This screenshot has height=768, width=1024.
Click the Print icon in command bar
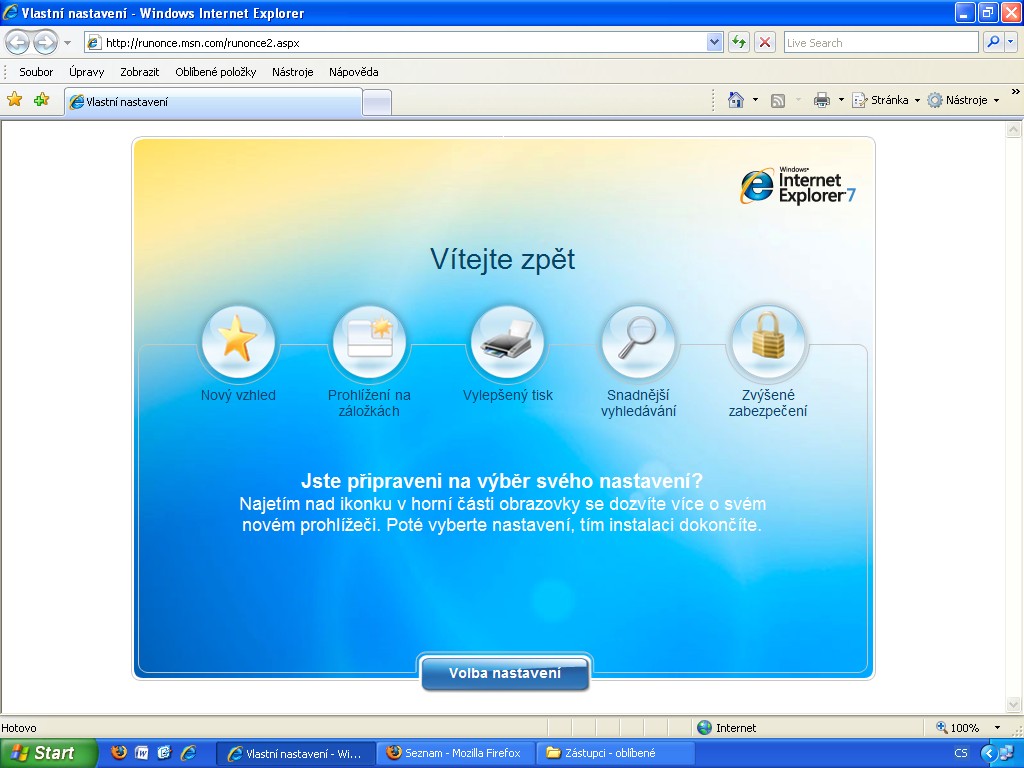pos(822,100)
